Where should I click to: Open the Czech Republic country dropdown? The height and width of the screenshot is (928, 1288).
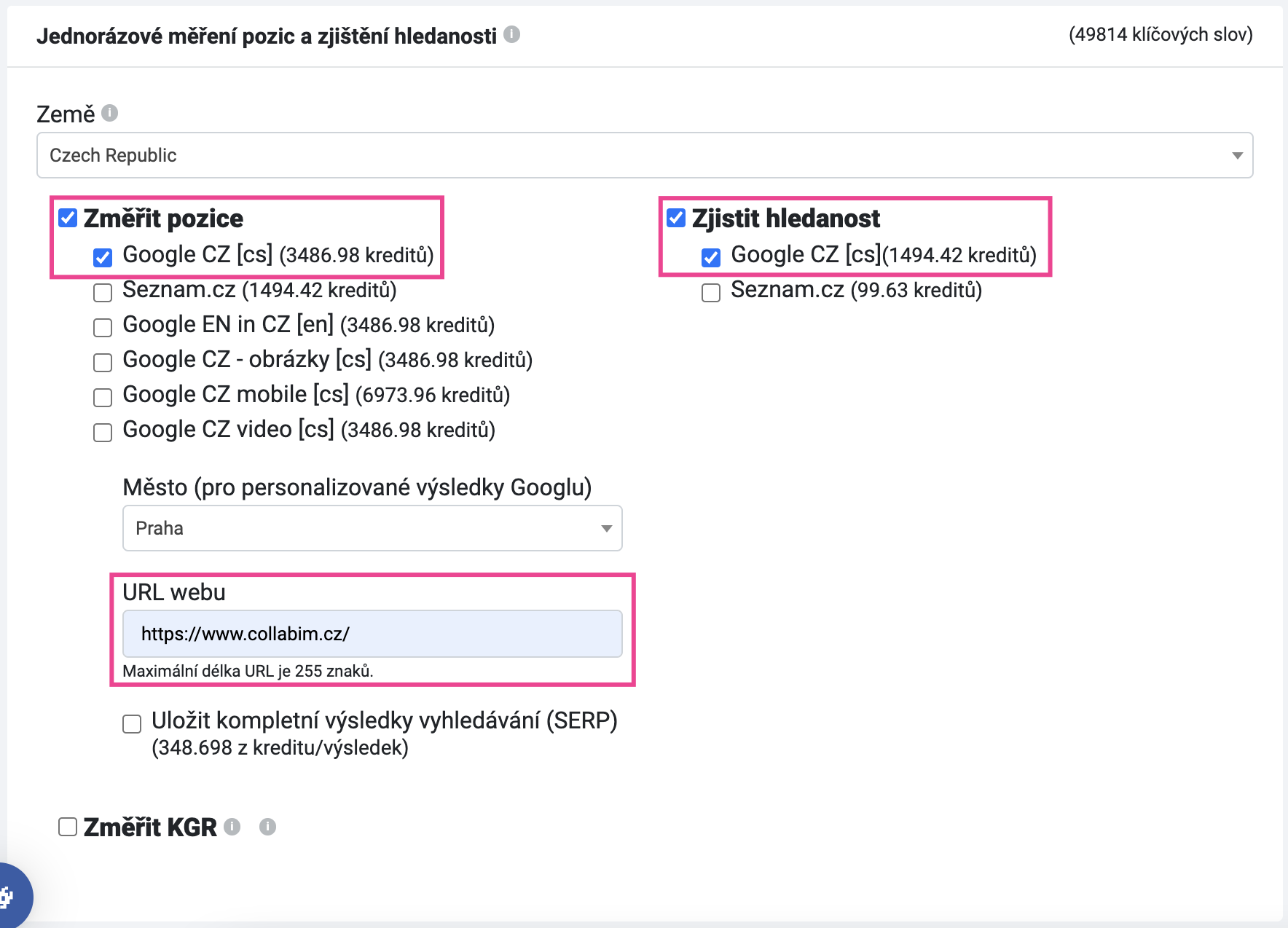pos(645,155)
